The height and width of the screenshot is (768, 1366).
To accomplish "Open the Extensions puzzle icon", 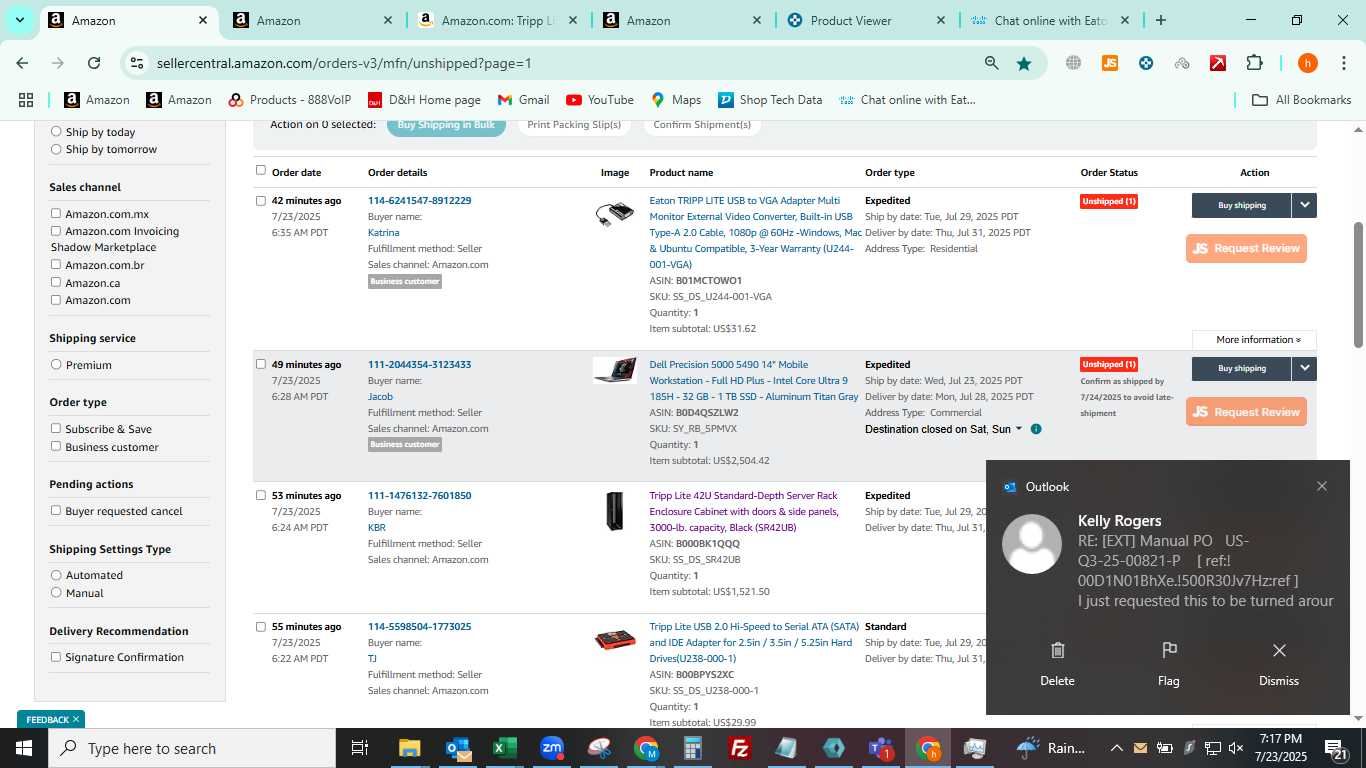I will [1254, 63].
